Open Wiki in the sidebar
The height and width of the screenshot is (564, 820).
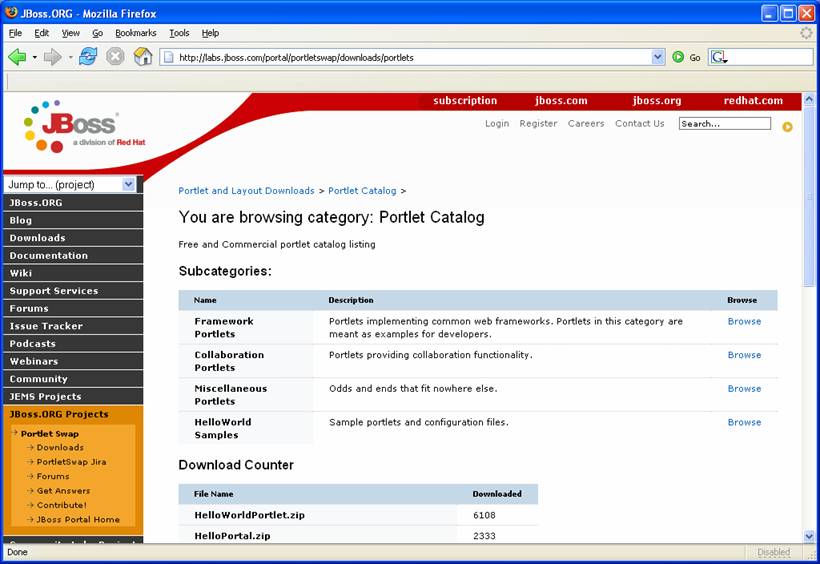73,273
